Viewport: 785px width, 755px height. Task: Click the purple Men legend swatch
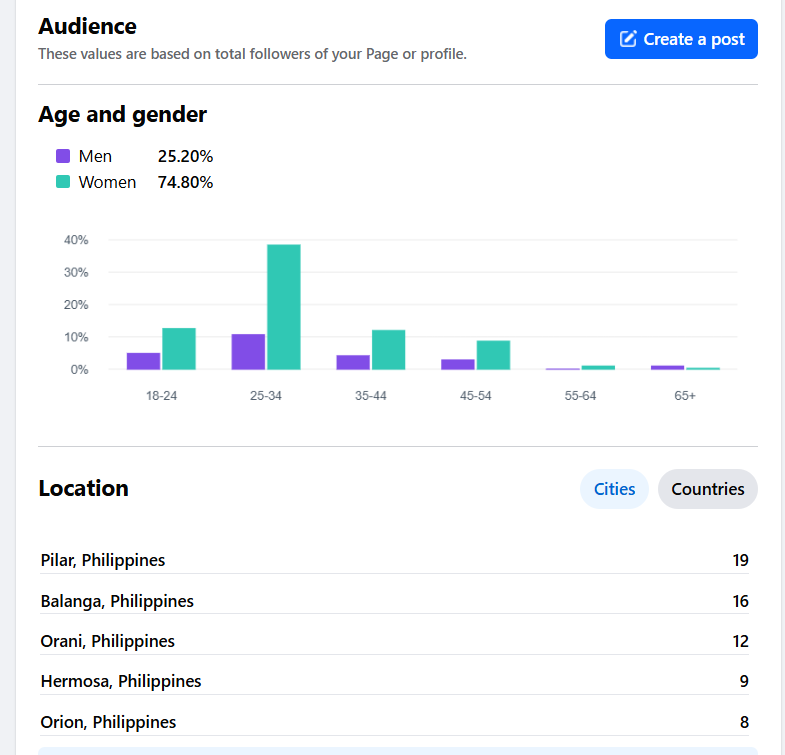pos(63,156)
